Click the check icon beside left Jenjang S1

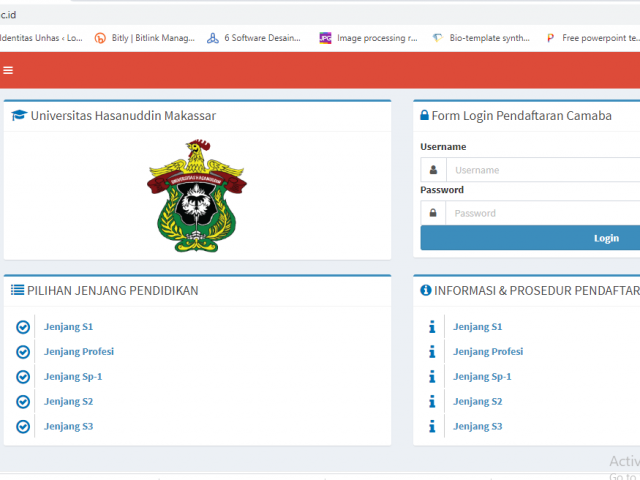23,327
